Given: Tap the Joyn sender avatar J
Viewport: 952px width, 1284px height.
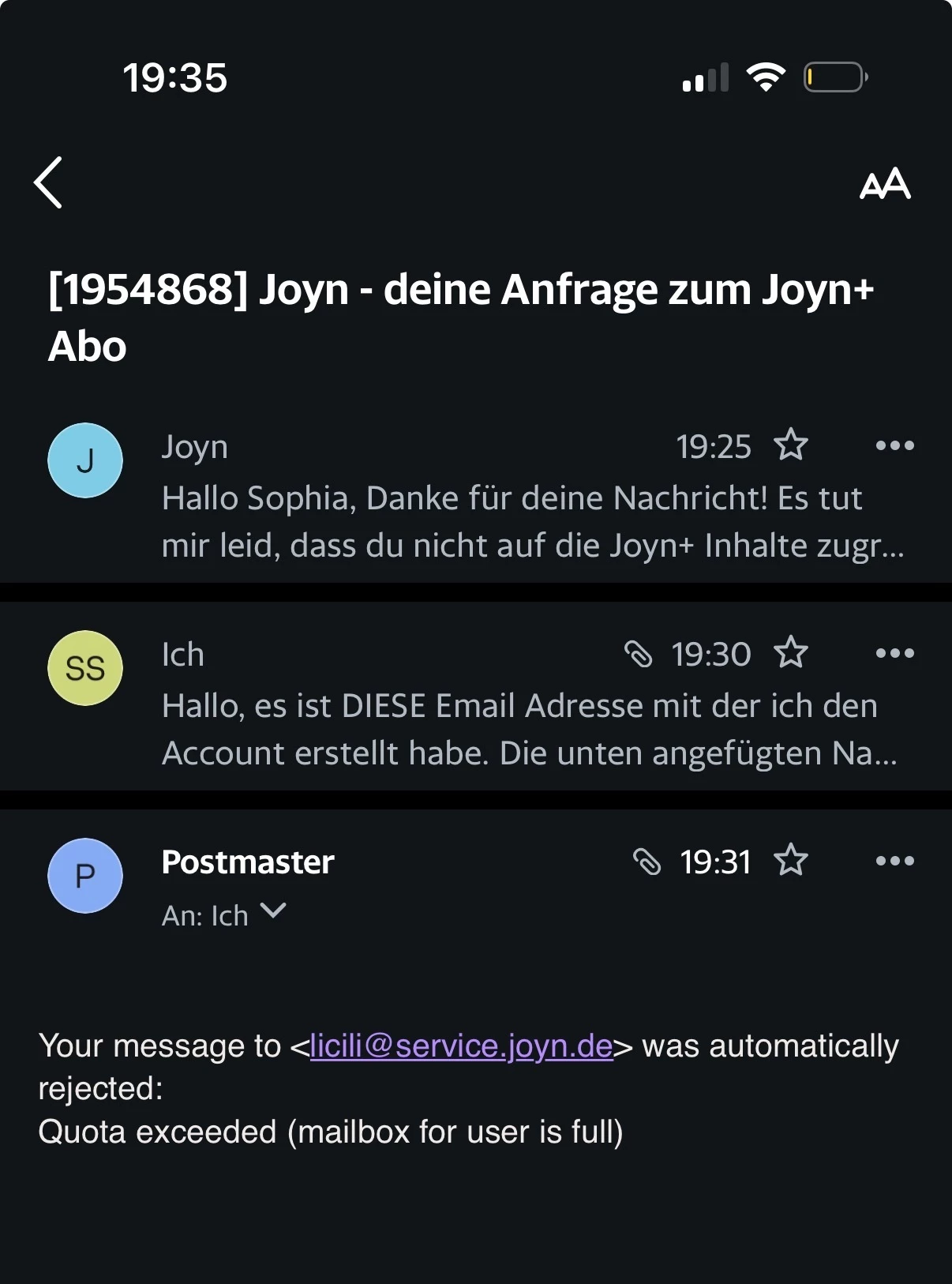Looking at the screenshot, I should (85, 460).
